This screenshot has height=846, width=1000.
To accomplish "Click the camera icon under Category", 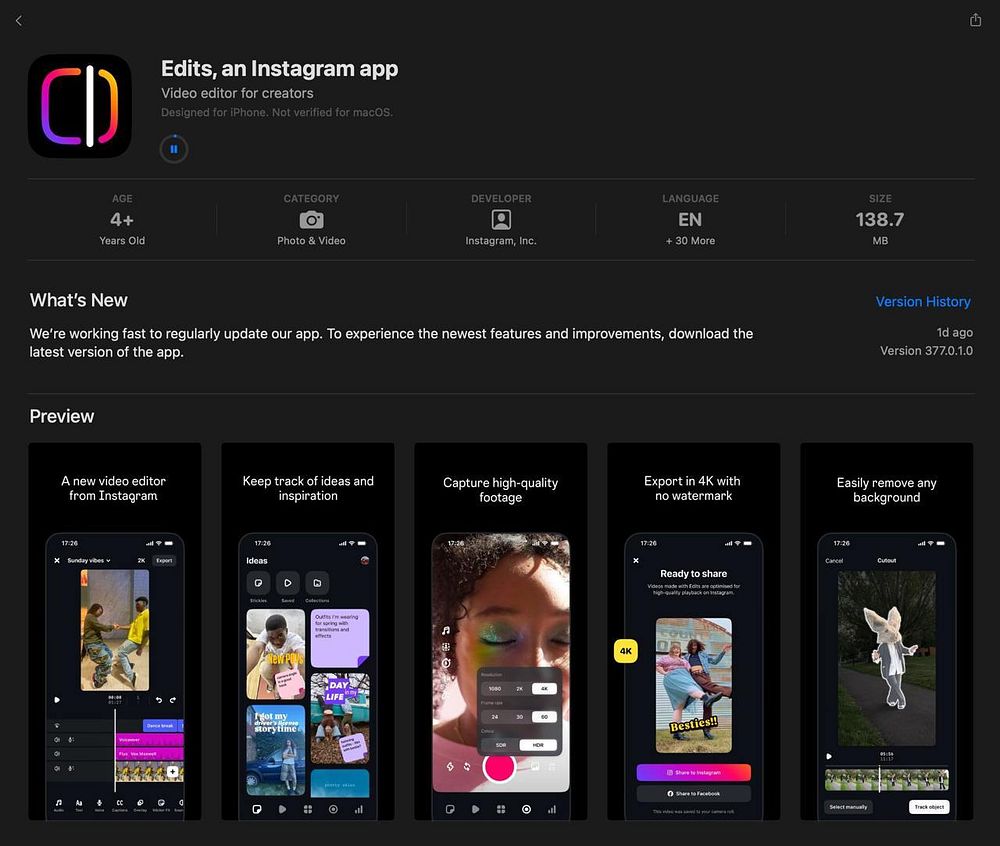I will tap(311, 220).
